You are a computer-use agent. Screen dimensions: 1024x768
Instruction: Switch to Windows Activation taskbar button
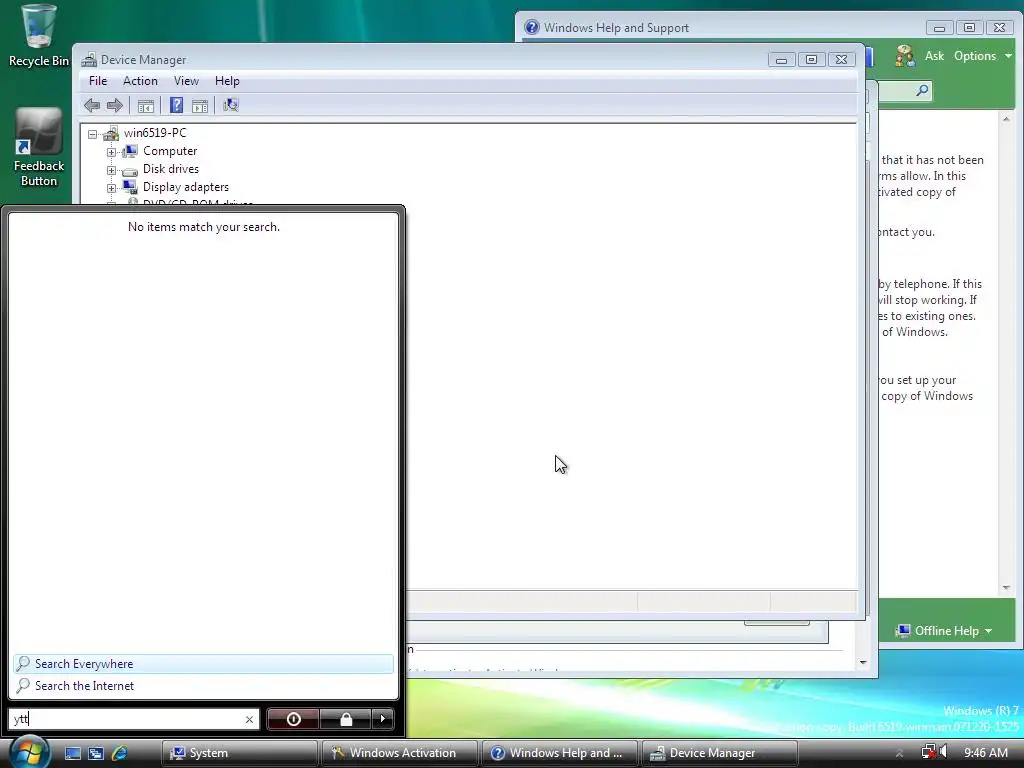point(400,753)
